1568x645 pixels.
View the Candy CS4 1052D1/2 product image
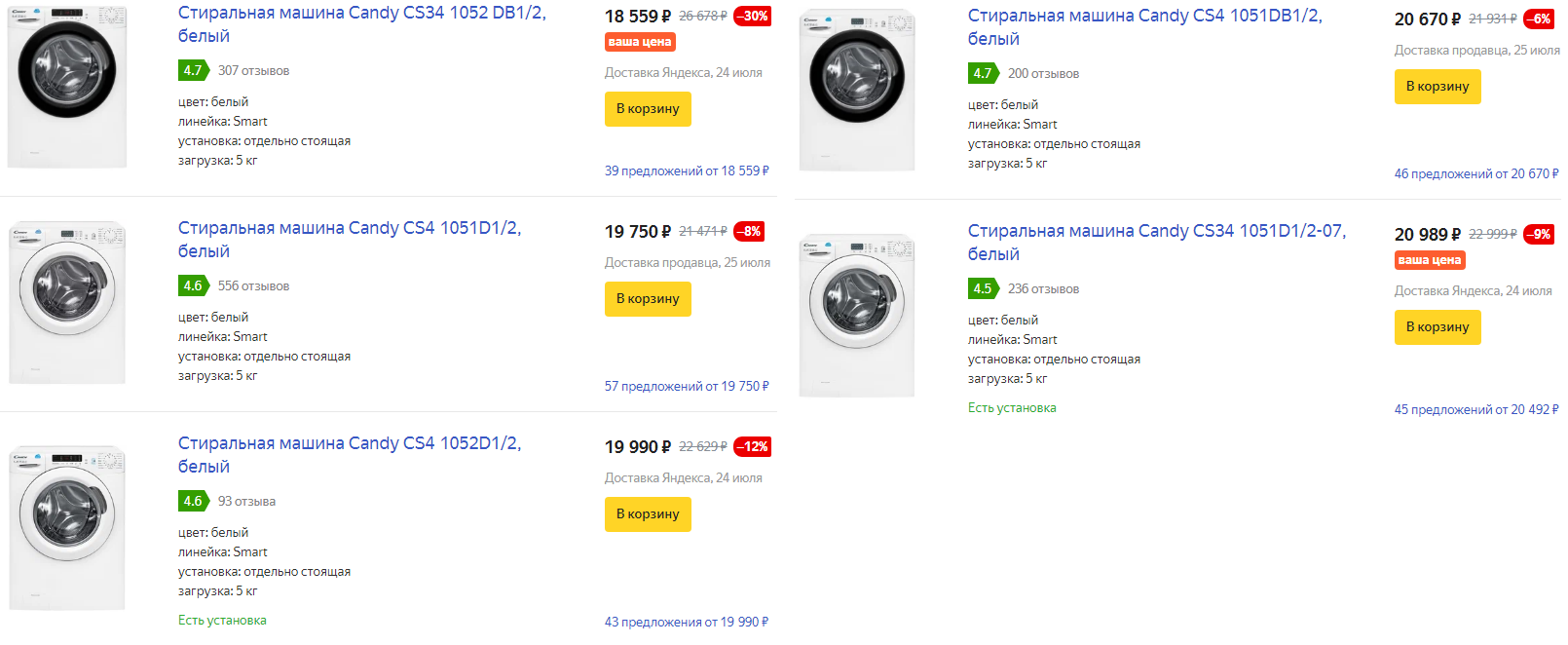(x=67, y=528)
